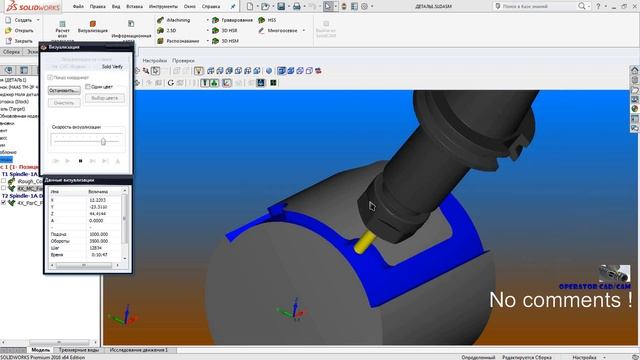Click the Настройки item above the simulation toolbar
640x360 pixels.
pos(154,60)
